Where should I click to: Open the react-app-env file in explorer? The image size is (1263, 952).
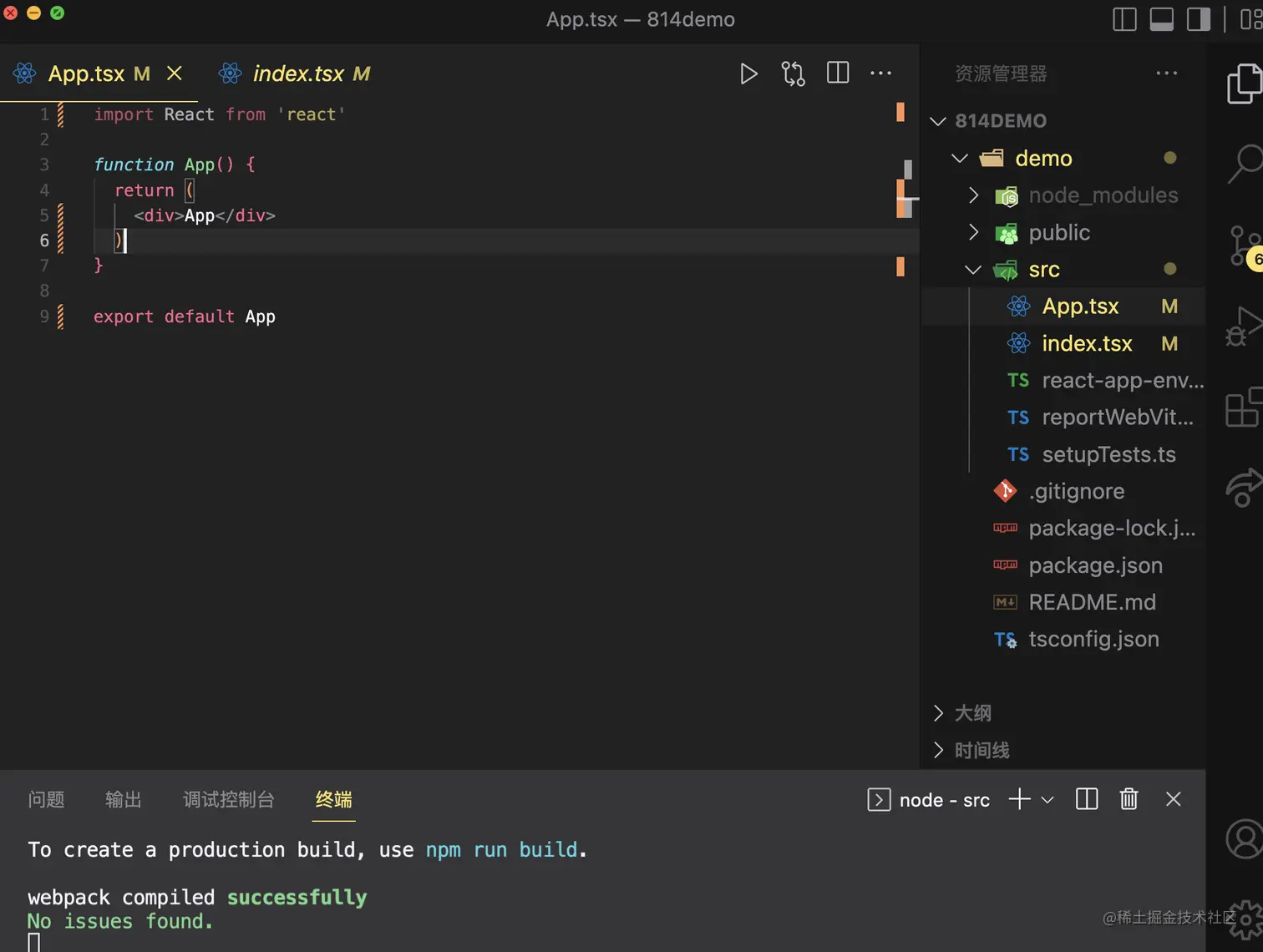click(1063, 381)
